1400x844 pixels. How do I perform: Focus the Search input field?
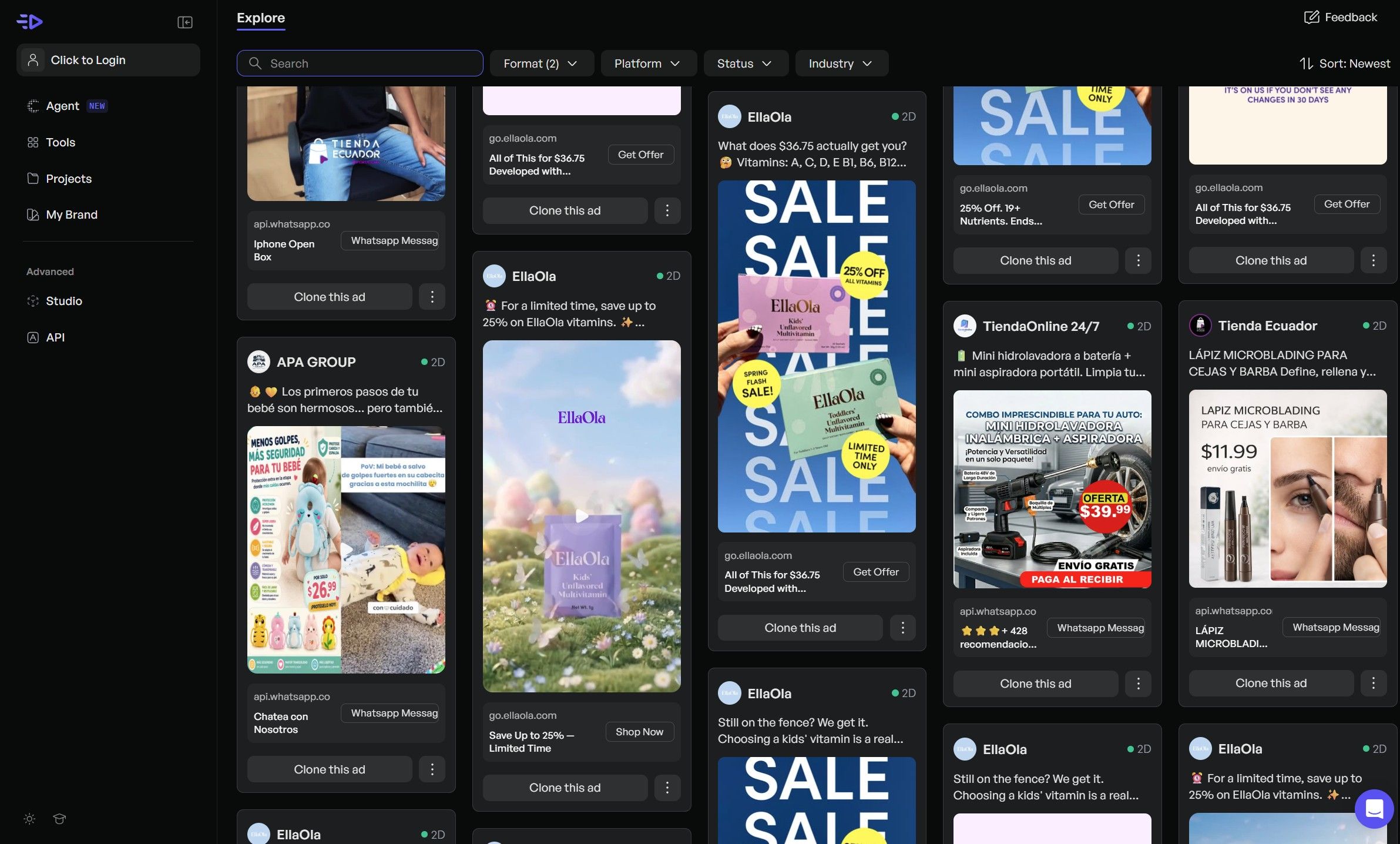pyautogui.click(x=360, y=63)
